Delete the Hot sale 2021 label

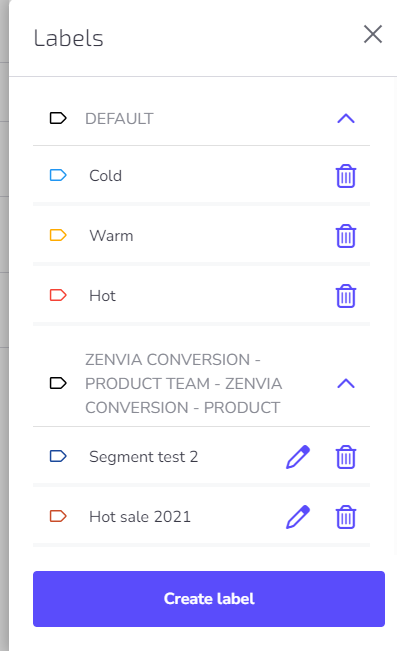coord(346,517)
